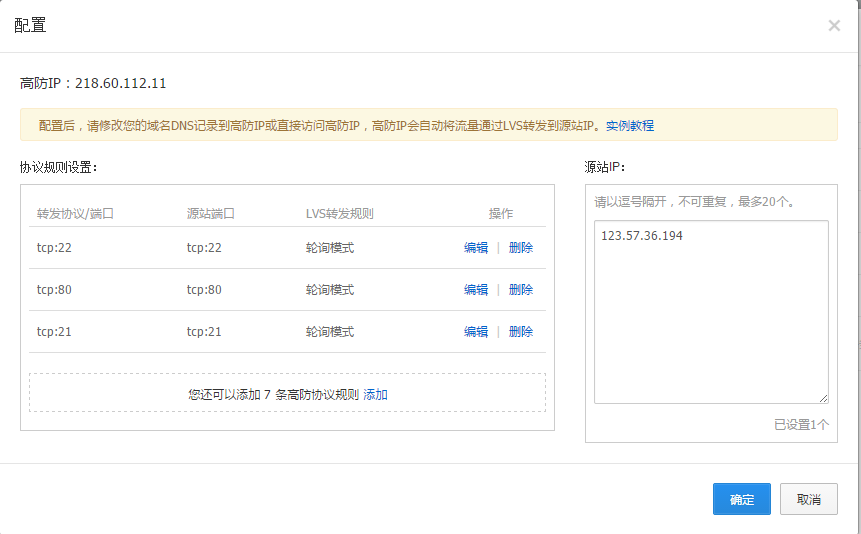Select the tcp:21 forwarding port cell
The width and height of the screenshot is (861, 534).
pyautogui.click(x=54, y=332)
